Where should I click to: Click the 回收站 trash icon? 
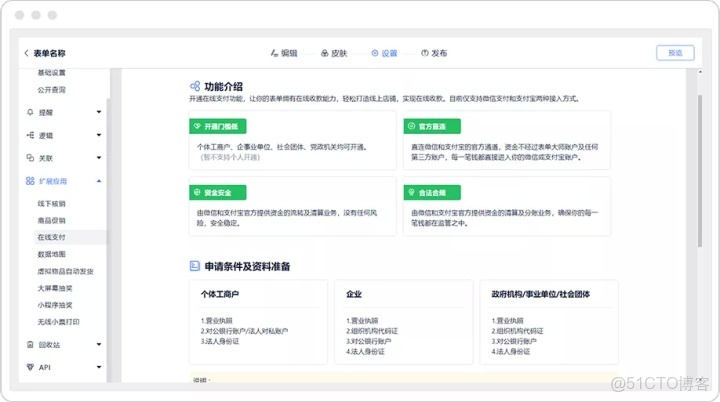click(30, 345)
